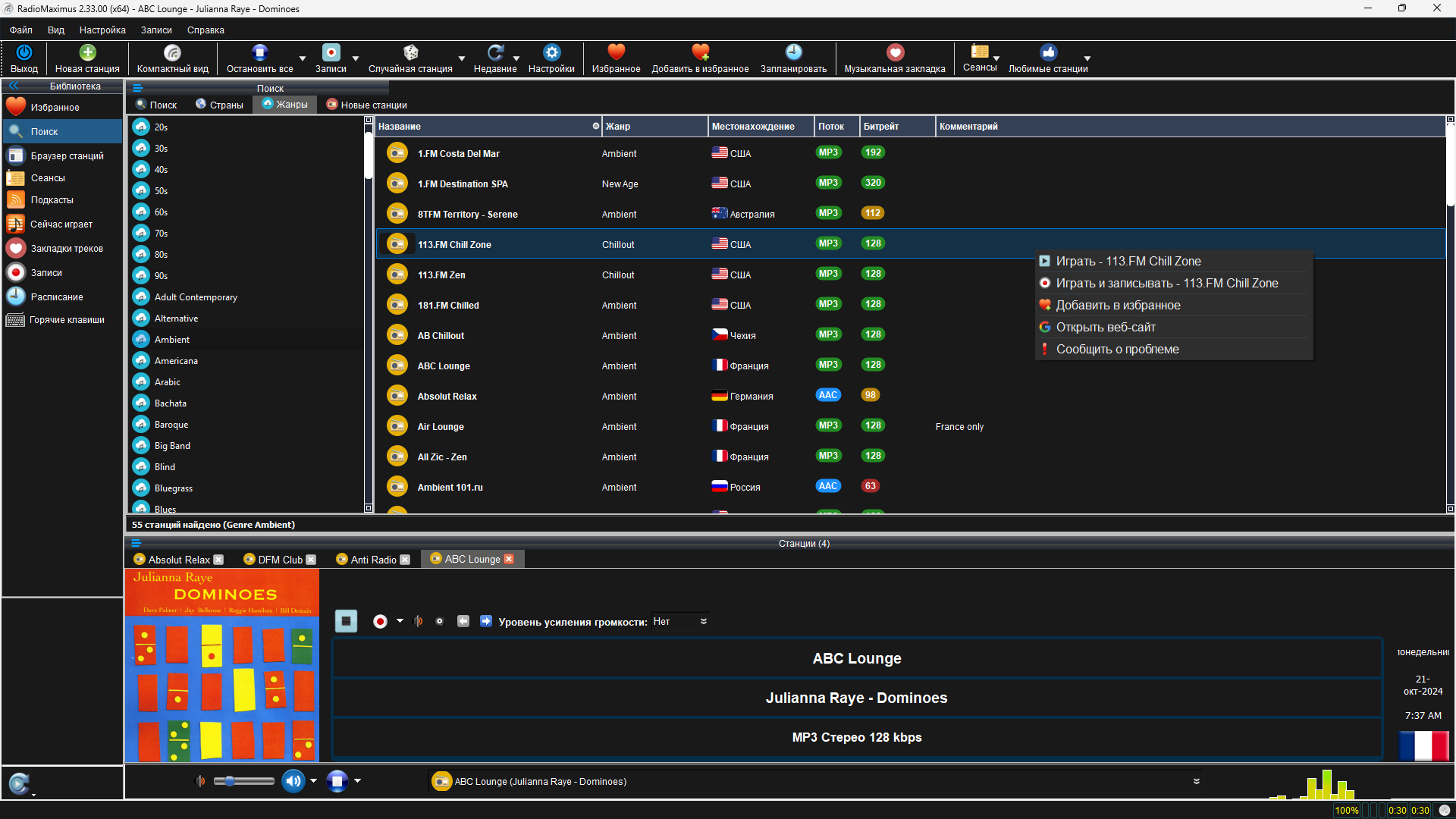1456x819 pixels.
Task: Select the Compact view toolbar icon
Action: click(172, 52)
